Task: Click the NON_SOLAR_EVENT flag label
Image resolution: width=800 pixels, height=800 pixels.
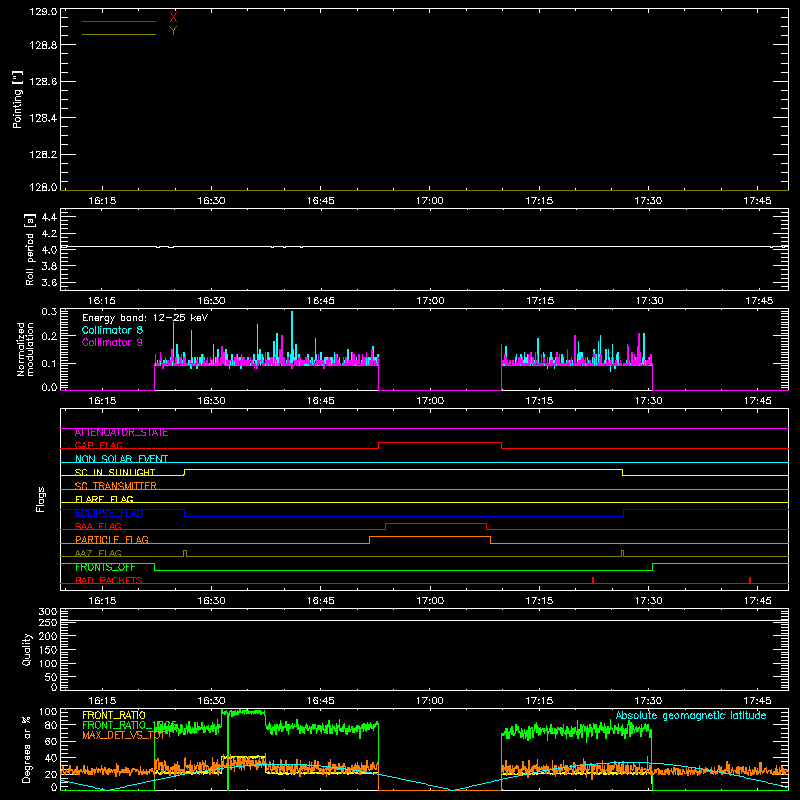Action: (x=121, y=459)
